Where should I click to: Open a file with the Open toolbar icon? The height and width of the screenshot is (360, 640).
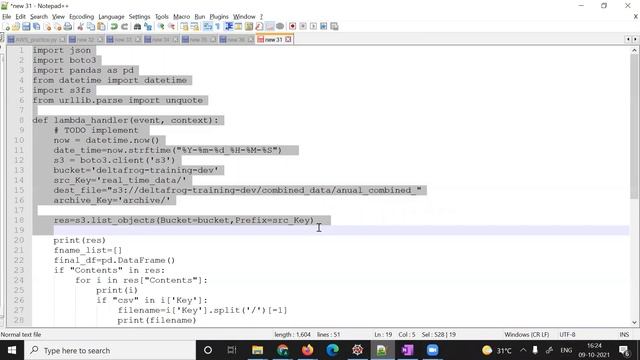click(16, 27)
